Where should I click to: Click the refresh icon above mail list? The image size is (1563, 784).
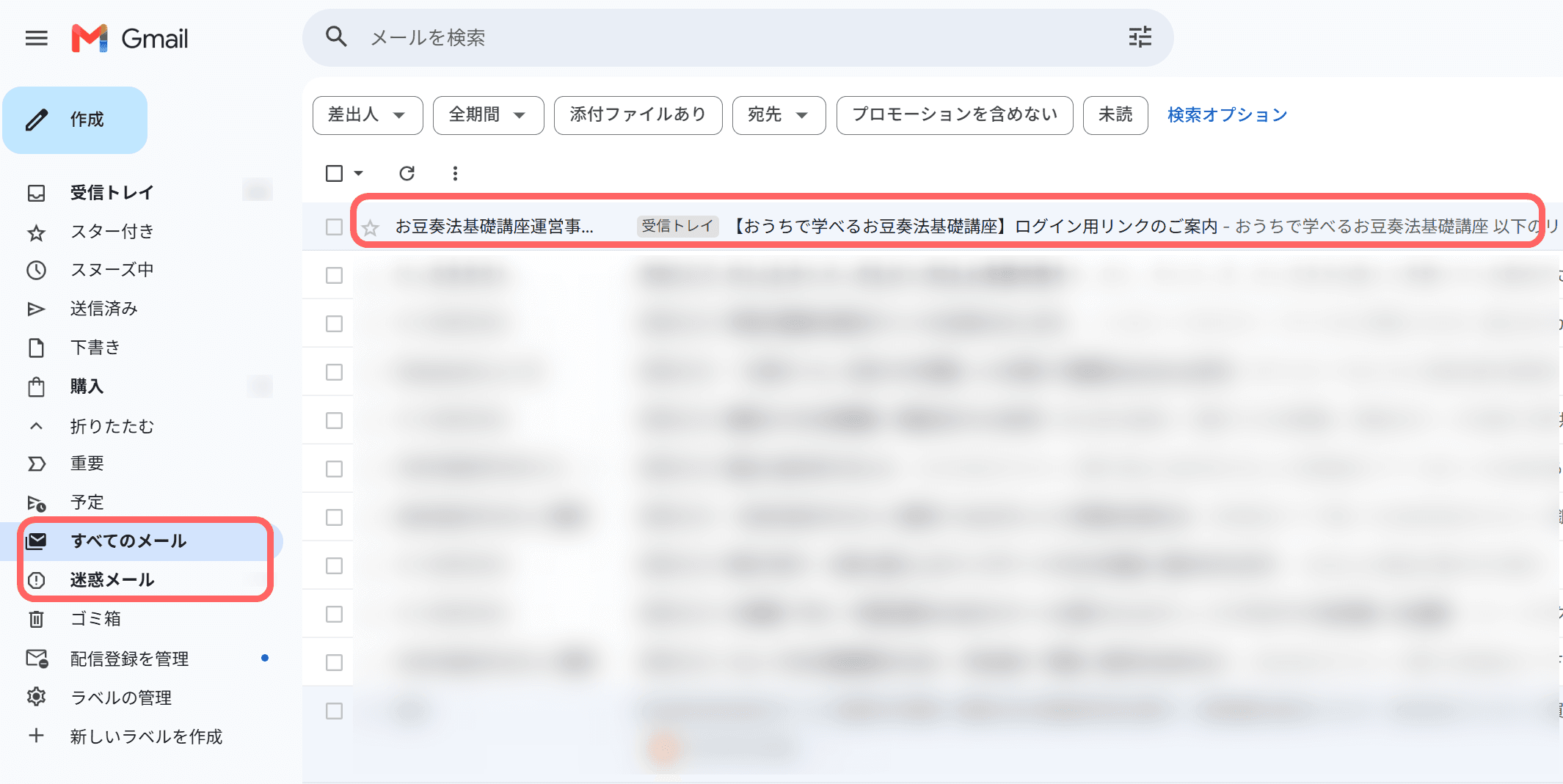click(x=407, y=173)
